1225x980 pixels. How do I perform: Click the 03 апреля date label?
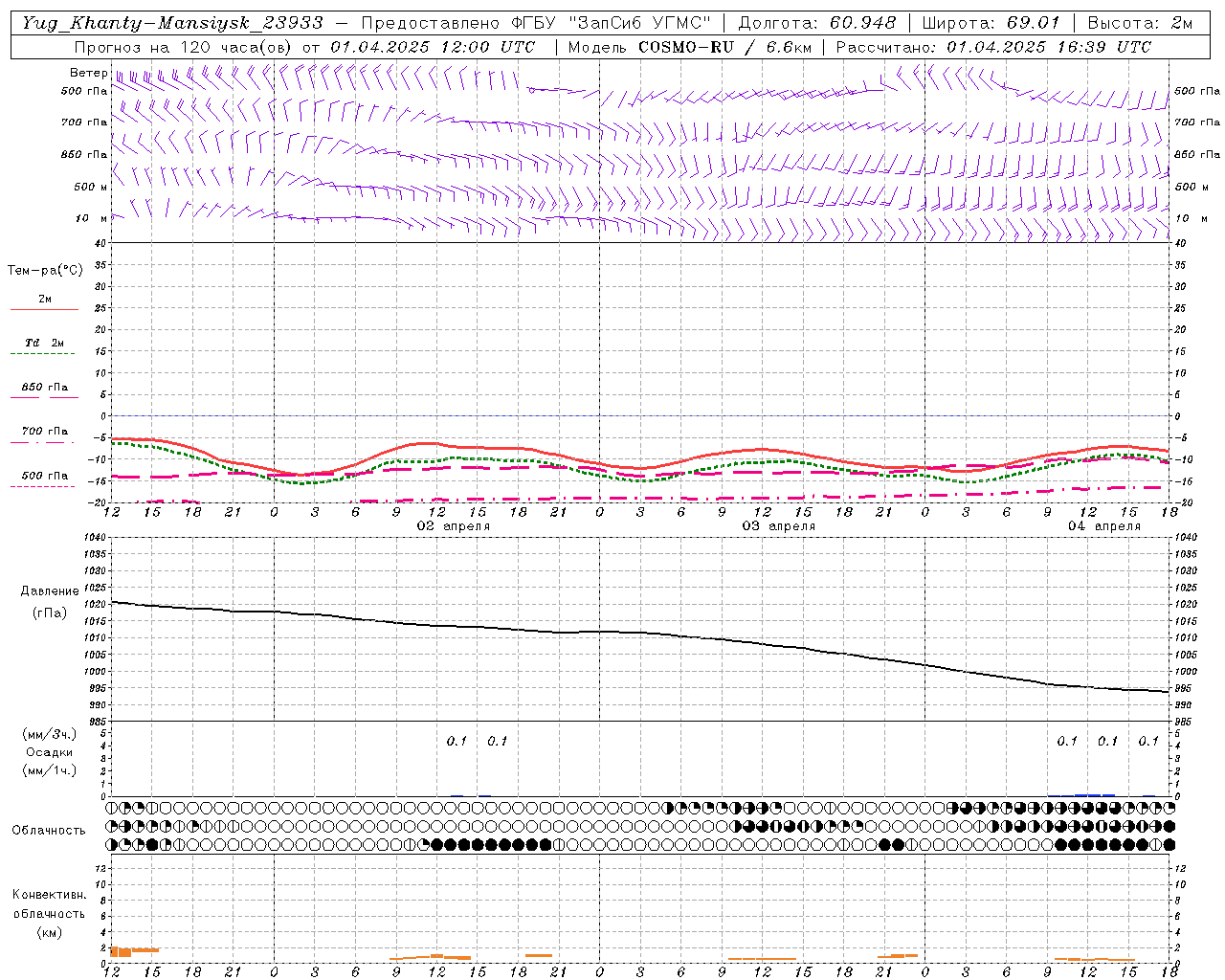779,526
